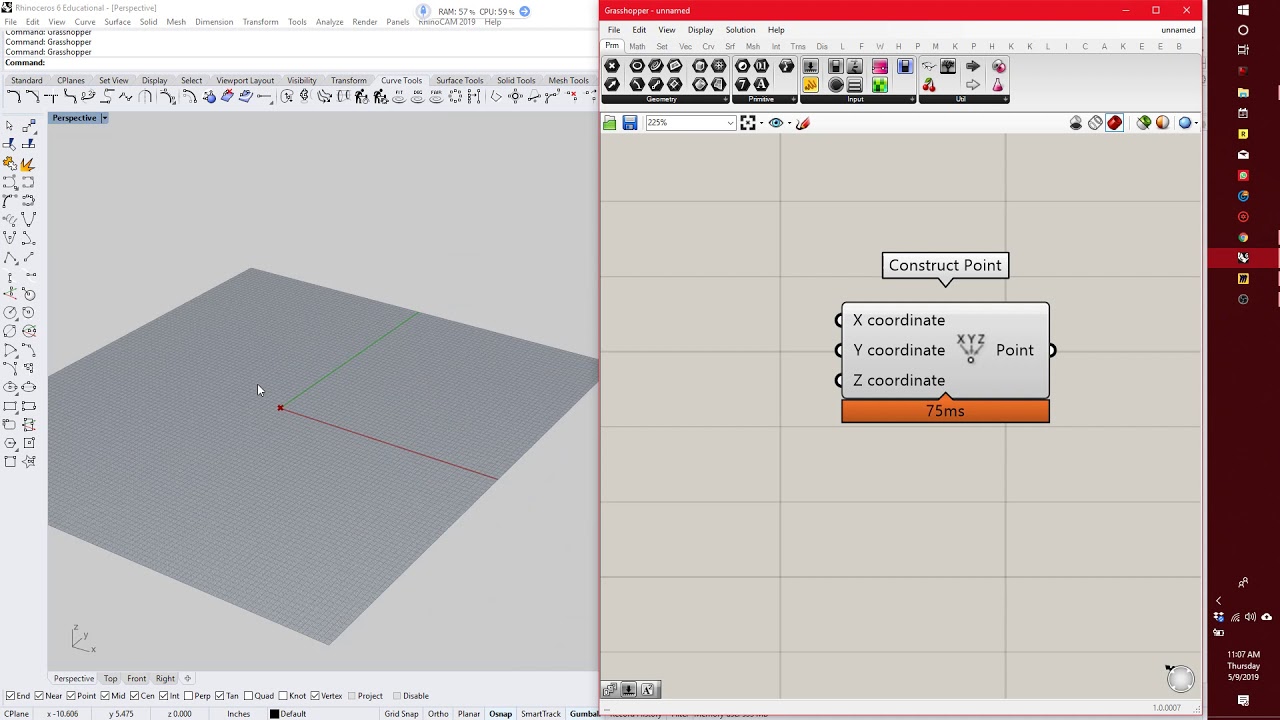The width and height of the screenshot is (1280, 720).
Task: Open dropdown arrow beside blue preview sphere
Action: pyautogui.click(x=1196, y=123)
